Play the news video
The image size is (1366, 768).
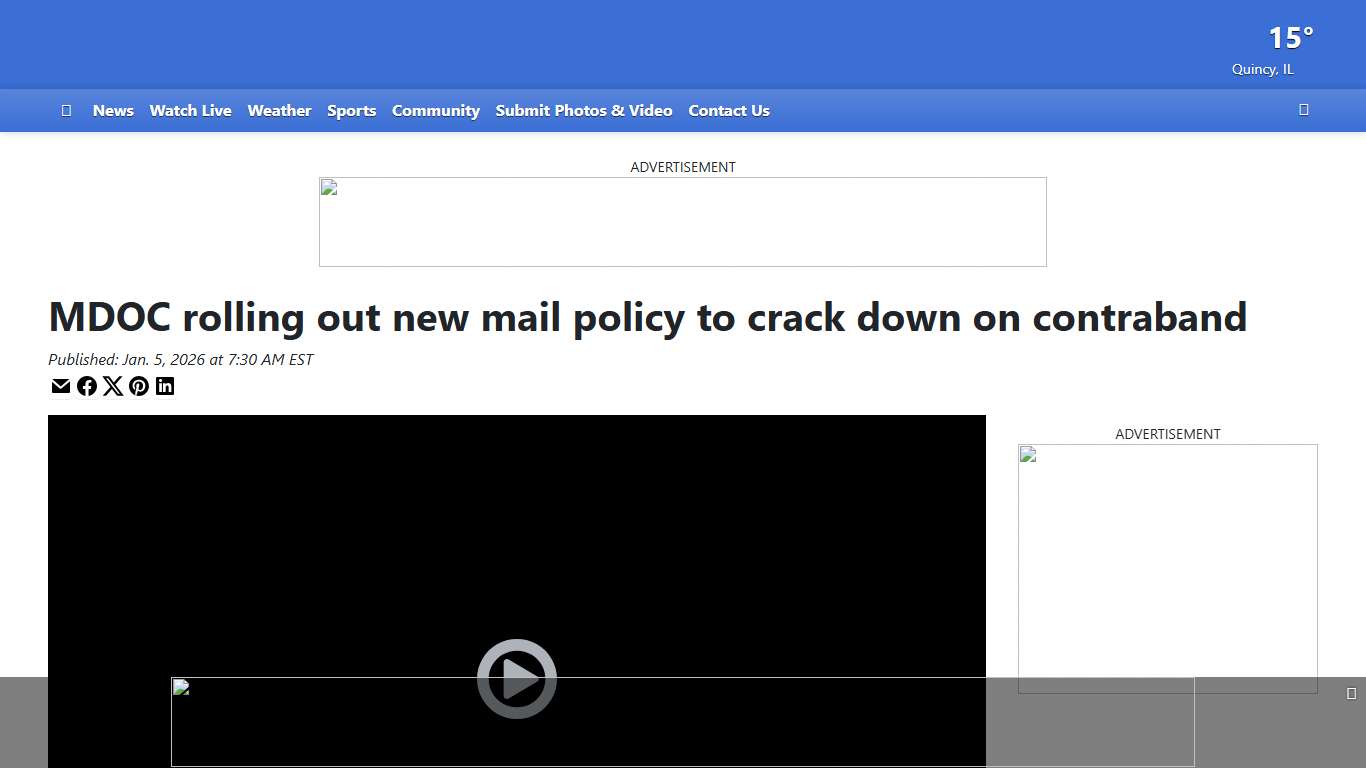(x=516, y=678)
